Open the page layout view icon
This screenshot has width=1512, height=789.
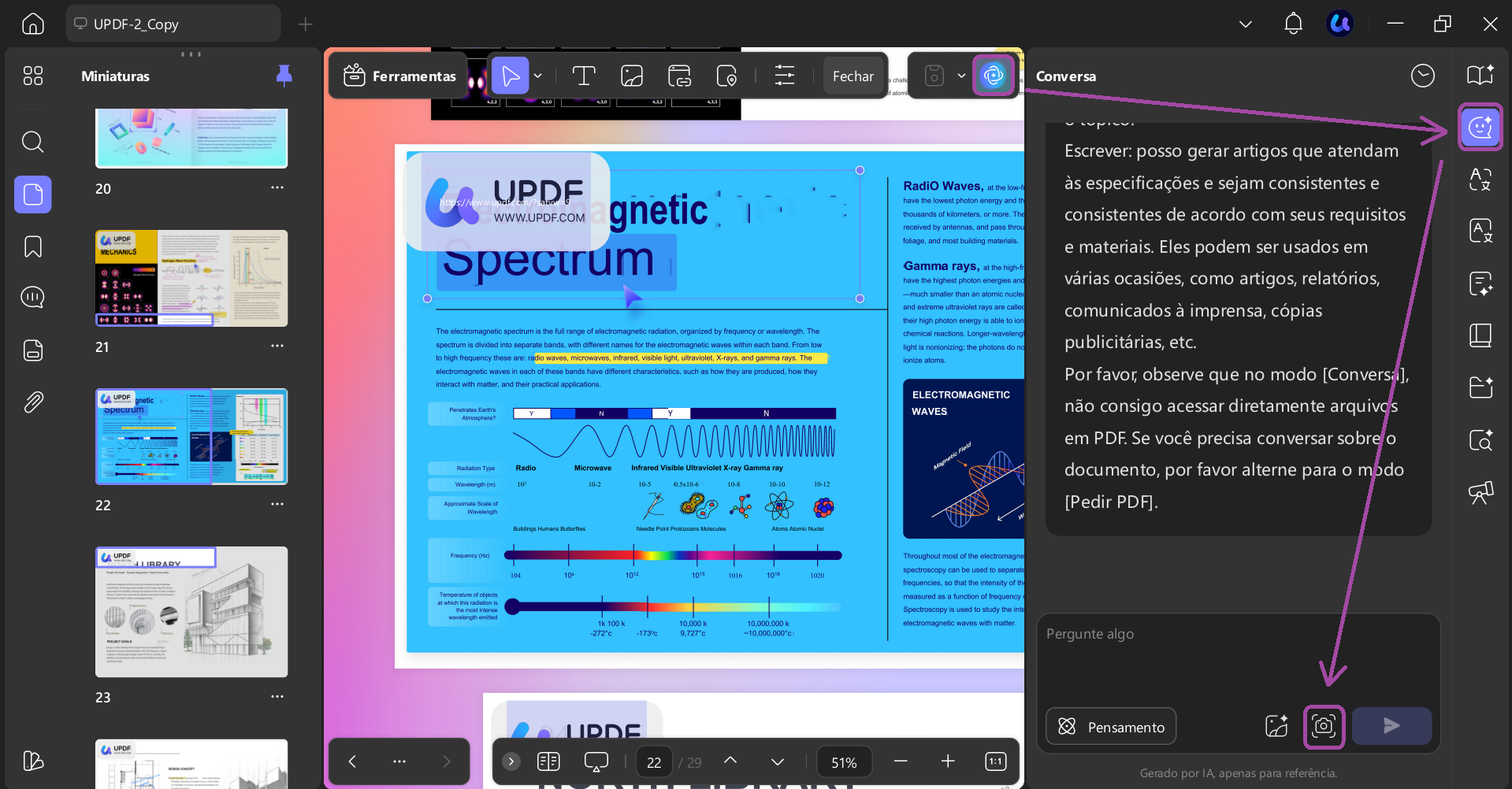[x=548, y=761]
